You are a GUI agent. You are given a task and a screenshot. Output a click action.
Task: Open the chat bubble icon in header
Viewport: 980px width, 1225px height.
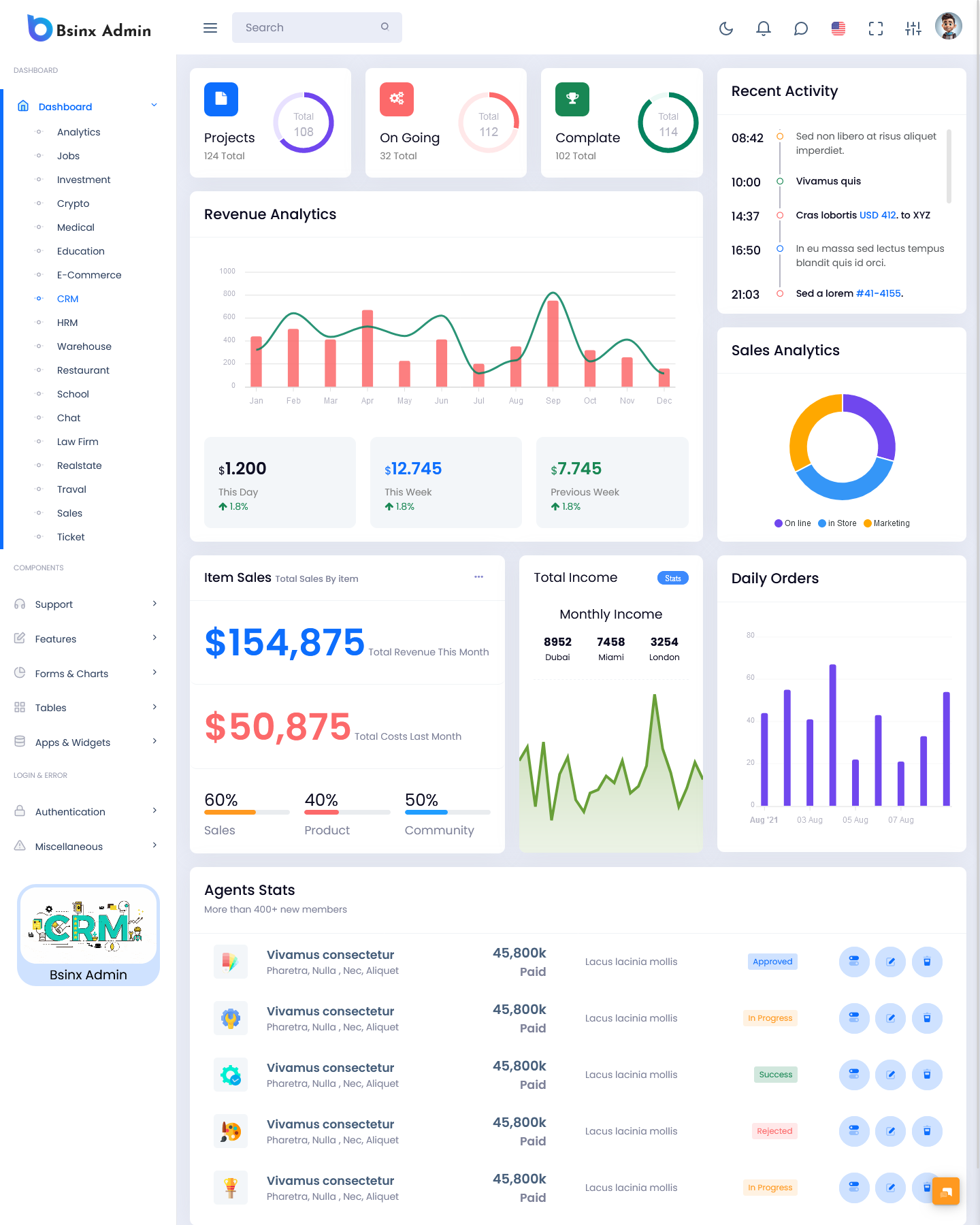pos(801,28)
